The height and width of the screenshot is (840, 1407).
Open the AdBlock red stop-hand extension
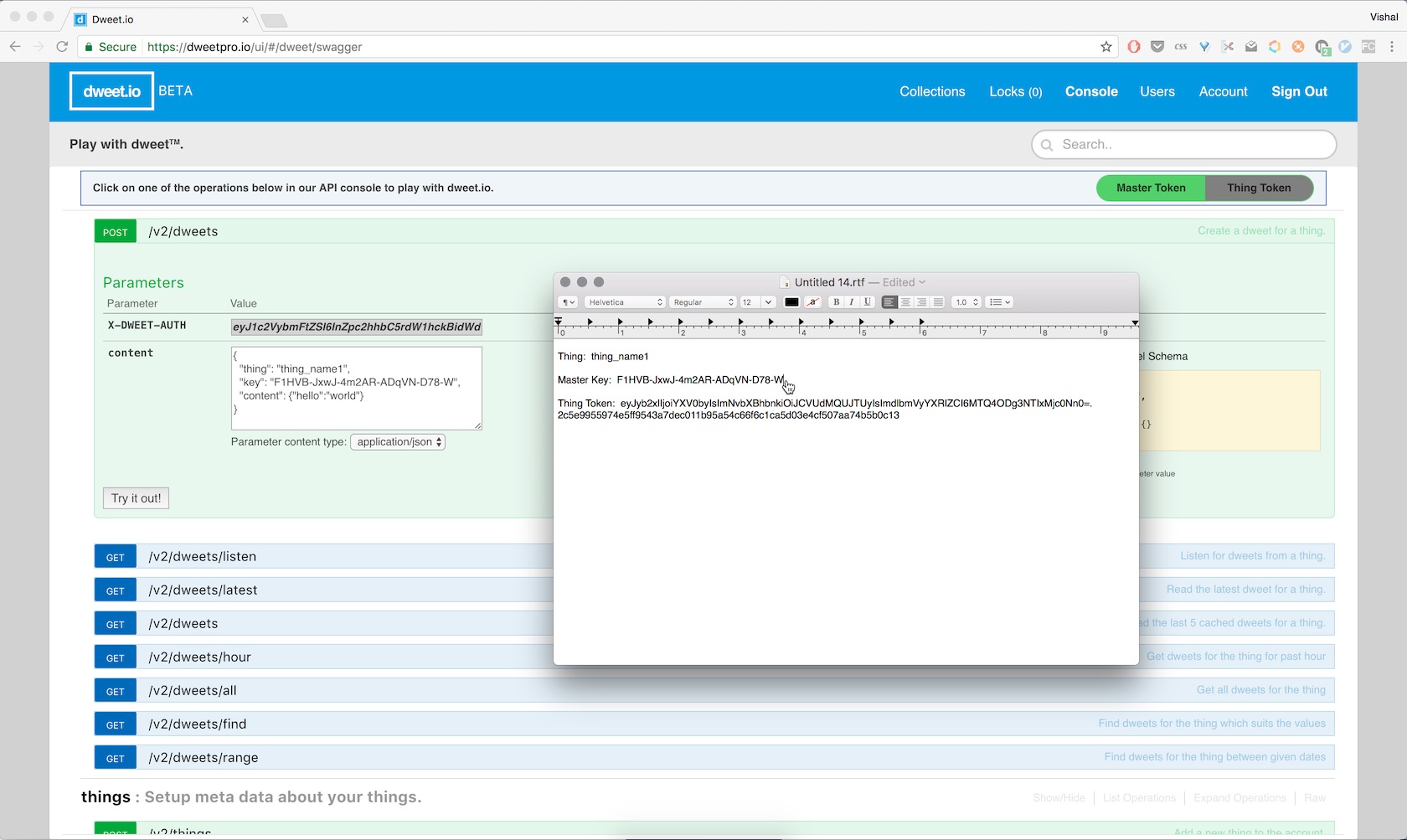pos(1134,47)
